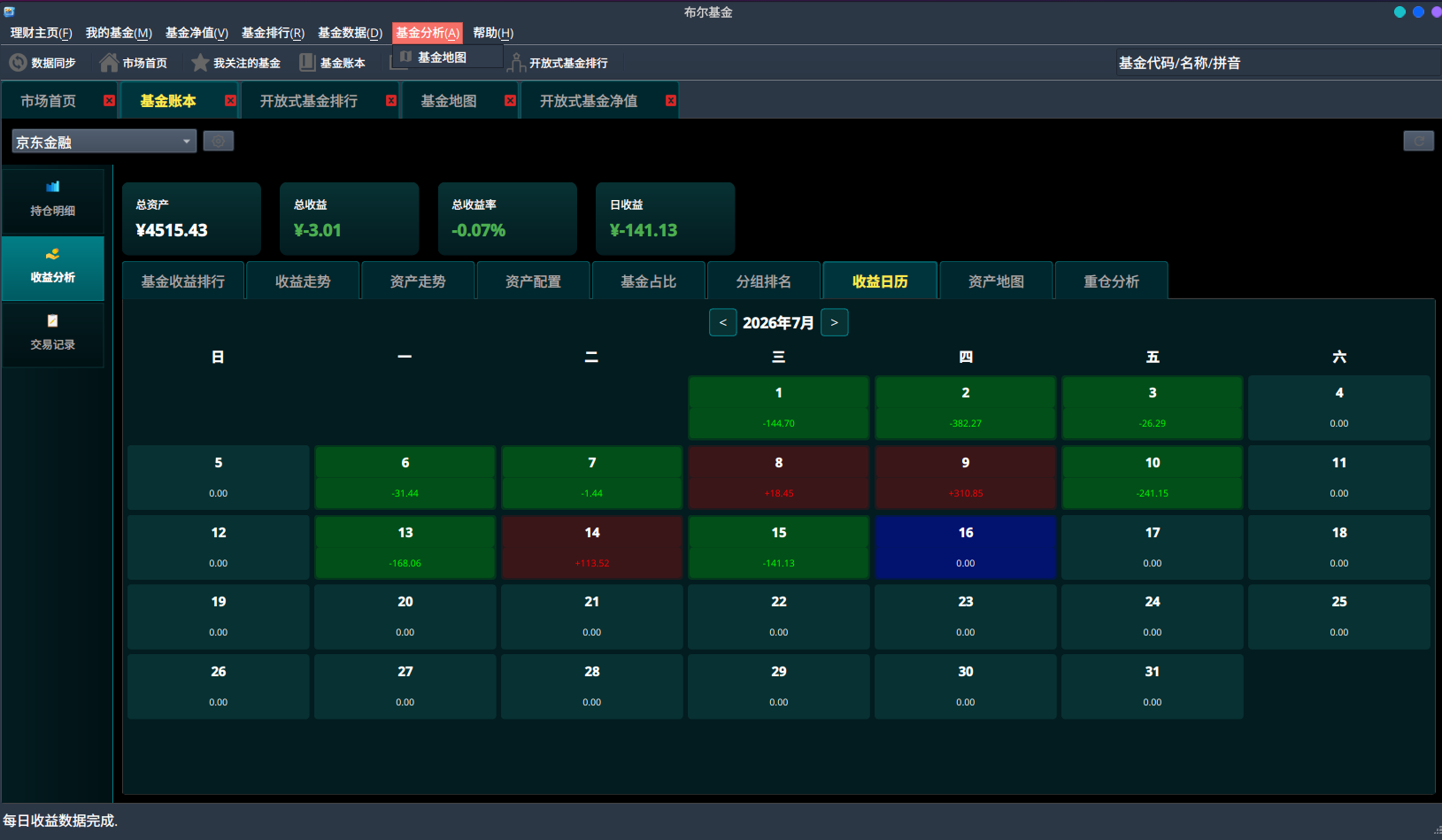Click calendar day 13 showing -168.06

click(405, 547)
